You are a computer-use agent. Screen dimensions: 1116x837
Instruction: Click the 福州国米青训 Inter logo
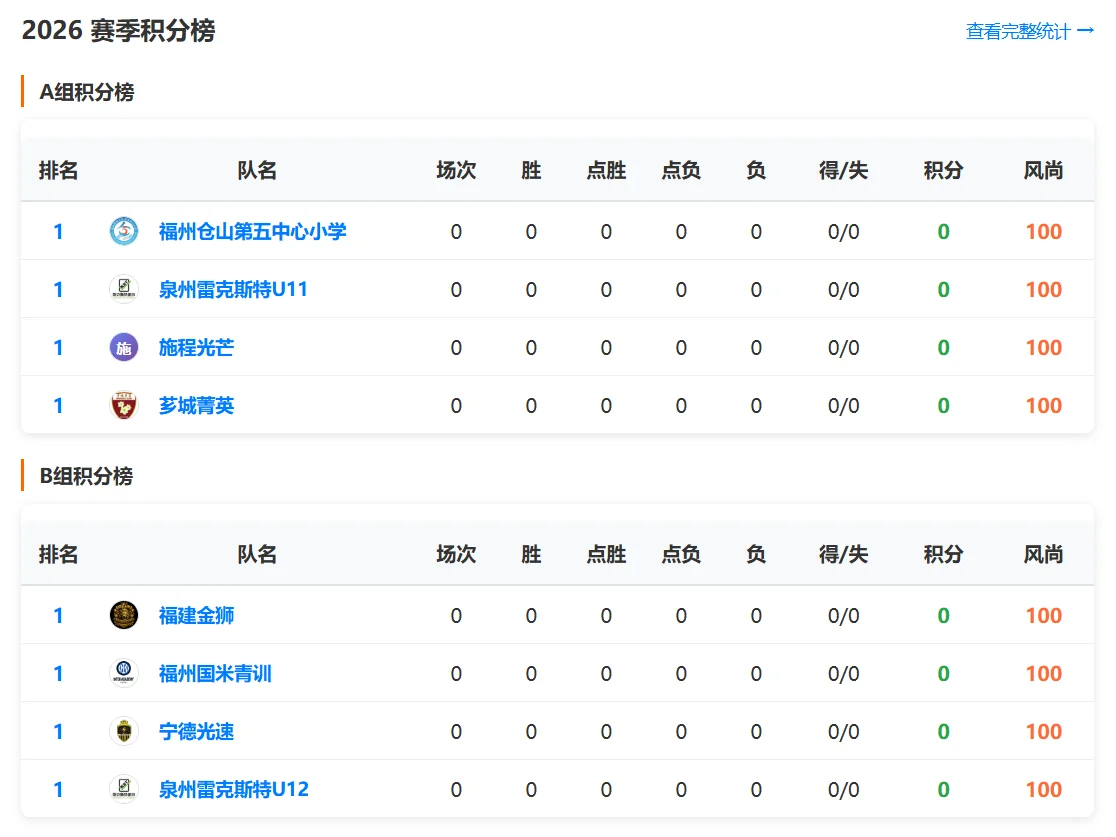coord(124,673)
